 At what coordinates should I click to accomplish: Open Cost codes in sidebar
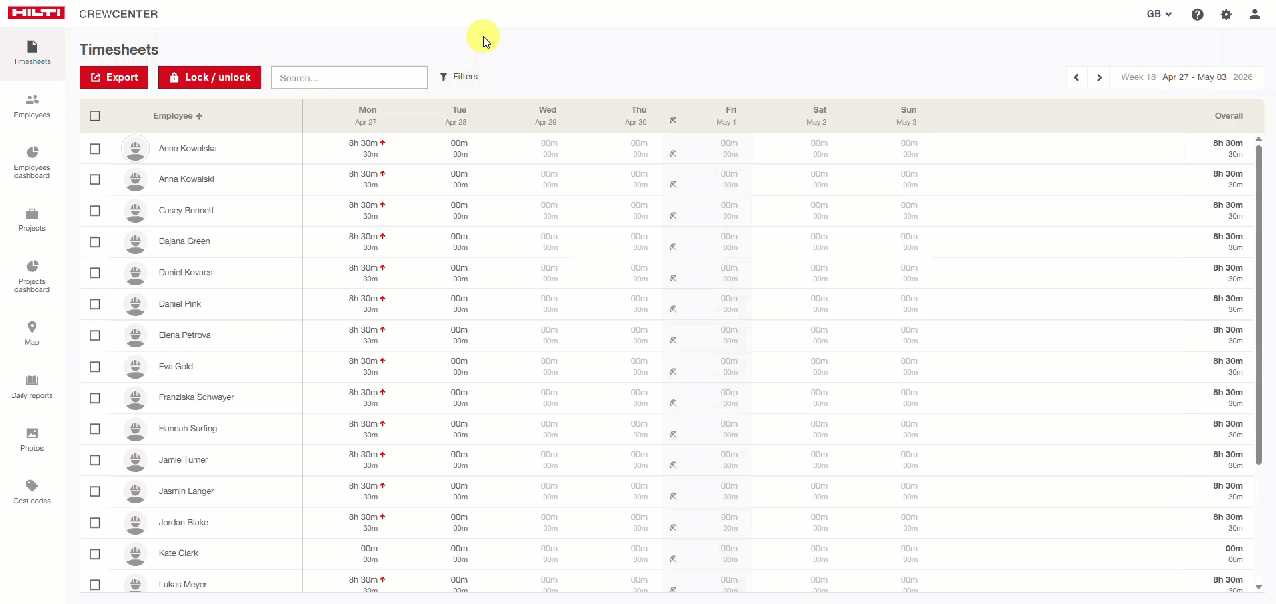click(x=32, y=491)
